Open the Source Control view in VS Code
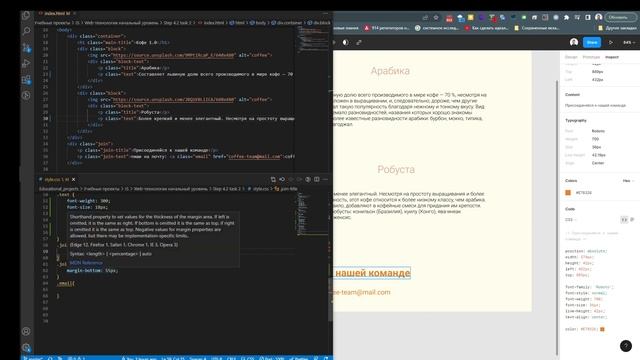 pyautogui.click(x=26, y=47)
